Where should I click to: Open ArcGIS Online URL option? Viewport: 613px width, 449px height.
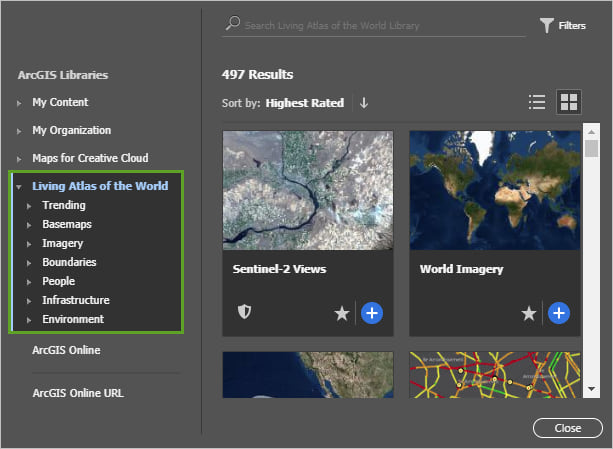(x=78, y=393)
